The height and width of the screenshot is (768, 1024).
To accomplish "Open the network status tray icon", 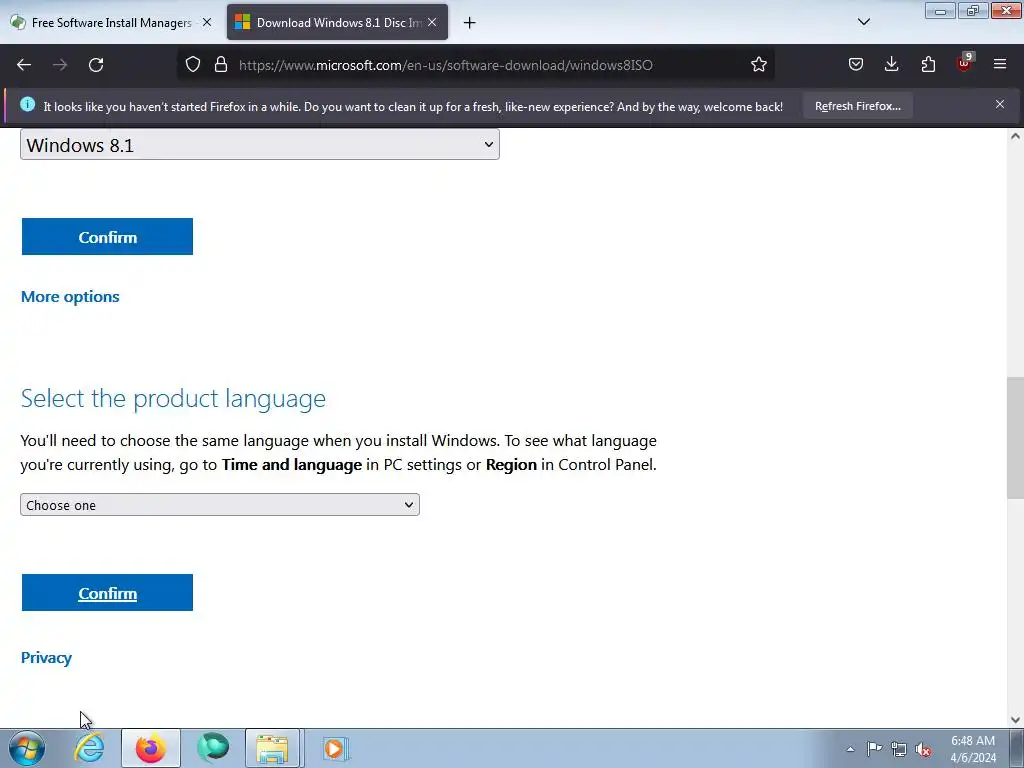I will coord(899,749).
